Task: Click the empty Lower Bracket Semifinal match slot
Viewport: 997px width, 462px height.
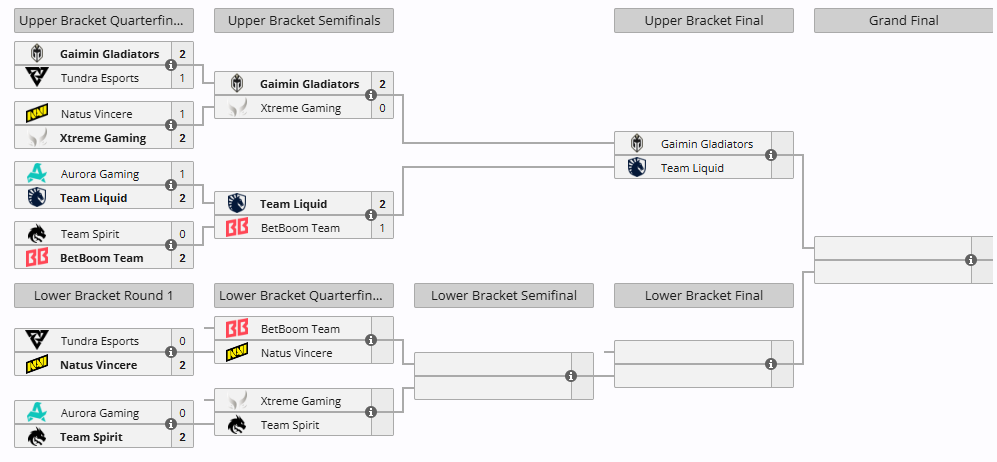Action: coord(492,376)
